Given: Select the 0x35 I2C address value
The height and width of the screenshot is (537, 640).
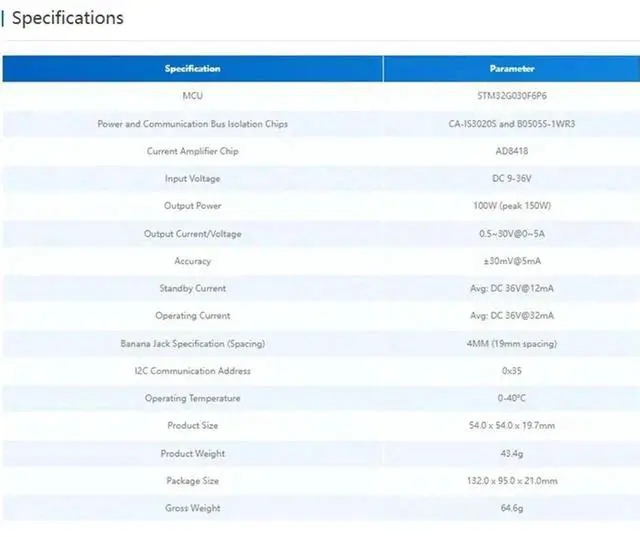Looking at the screenshot, I should coord(511,371).
